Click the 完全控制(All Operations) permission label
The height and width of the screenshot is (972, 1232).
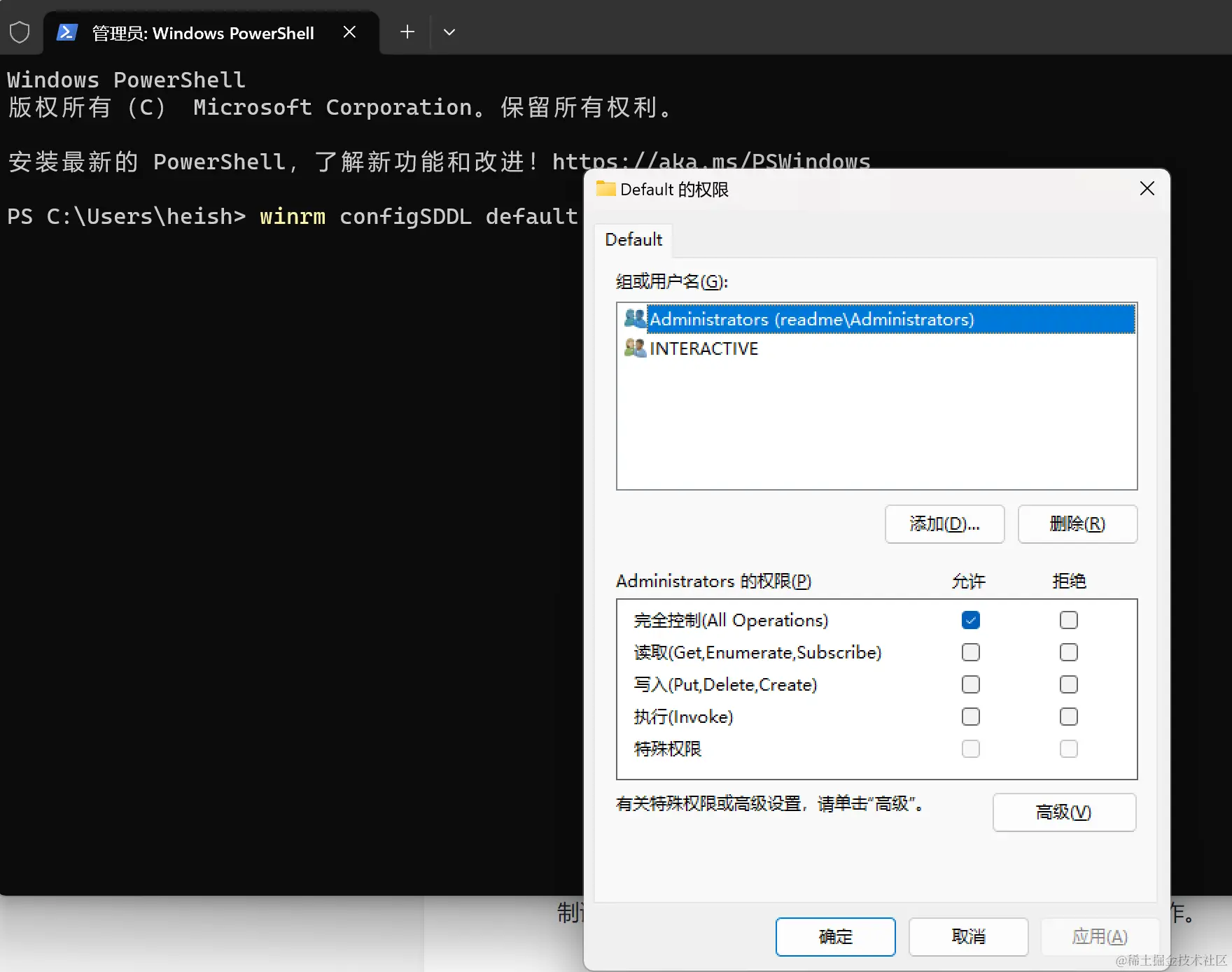[731, 621]
